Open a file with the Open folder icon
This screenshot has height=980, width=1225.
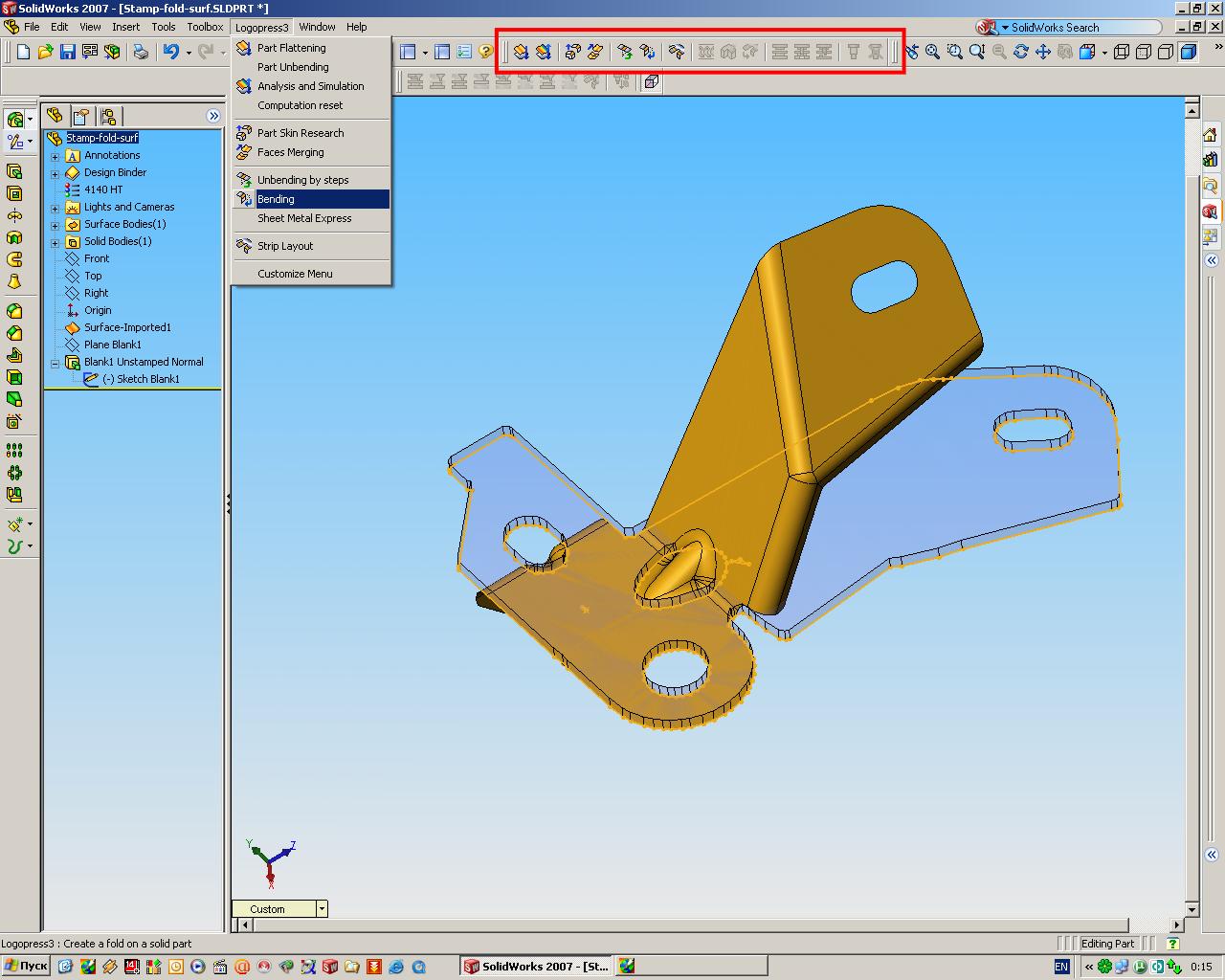[x=46, y=52]
